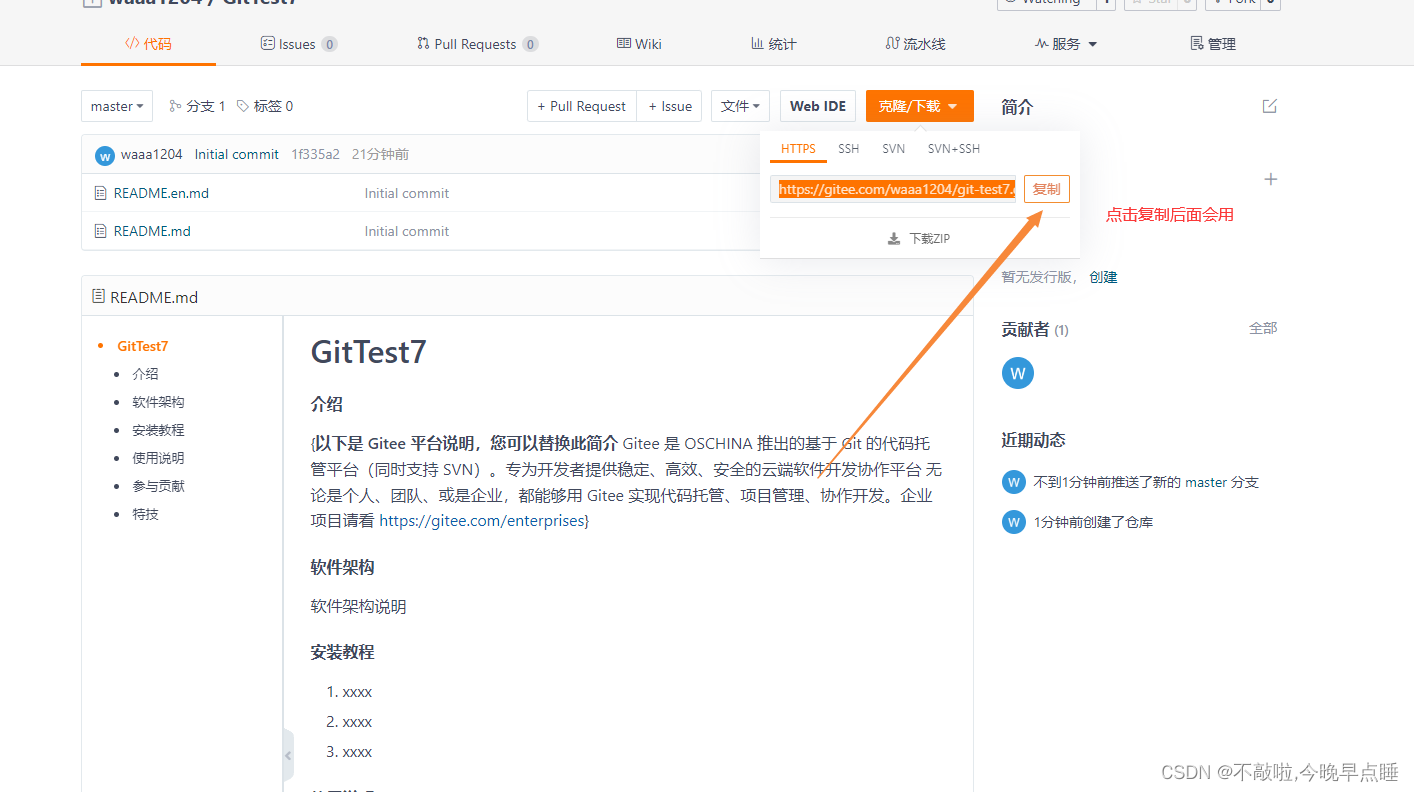Click the edit icon beside 简介

pyautogui.click(x=1269, y=106)
